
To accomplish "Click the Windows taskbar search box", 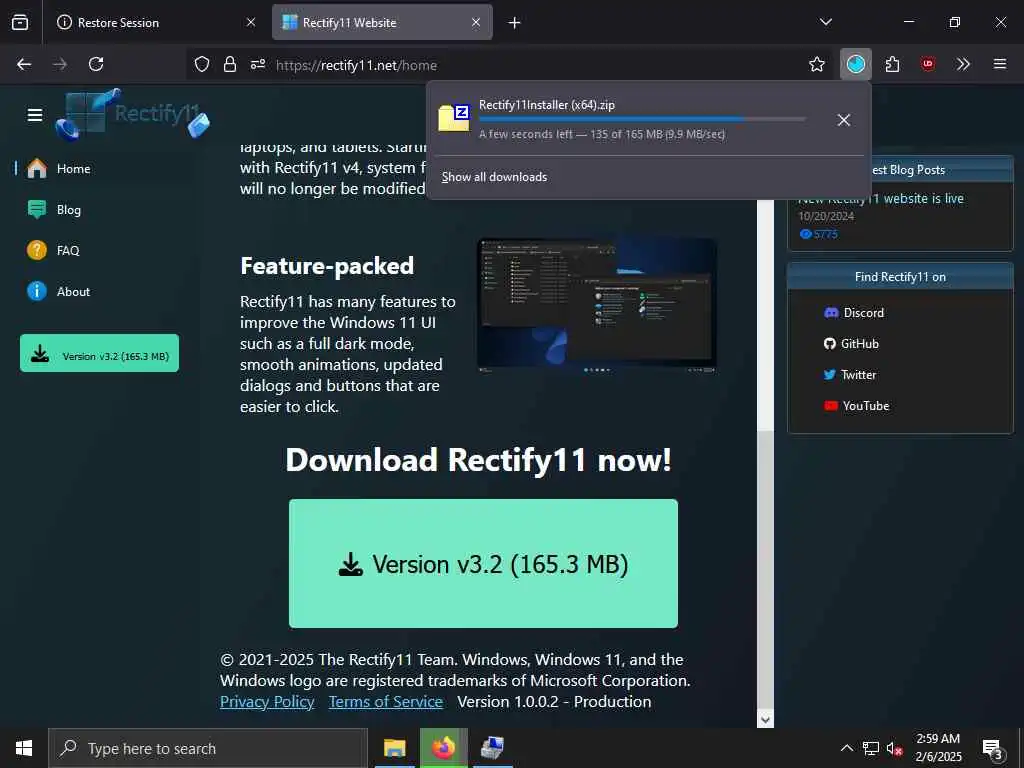I will point(208,748).
